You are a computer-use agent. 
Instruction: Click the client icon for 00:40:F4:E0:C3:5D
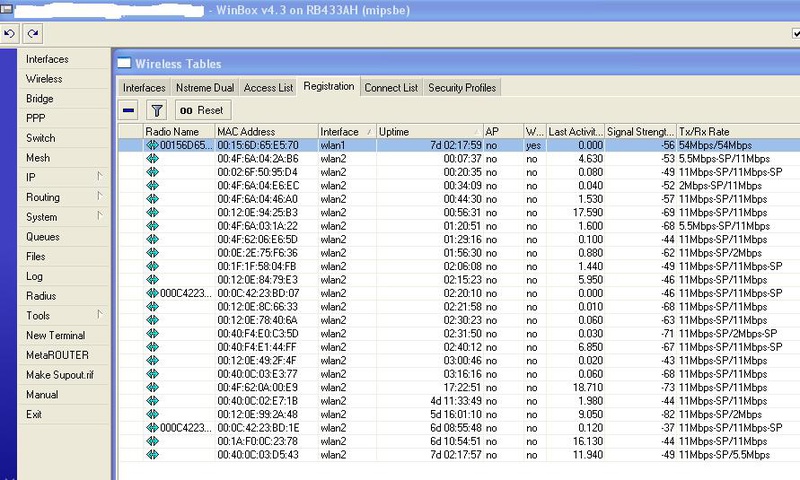point(152,334)
